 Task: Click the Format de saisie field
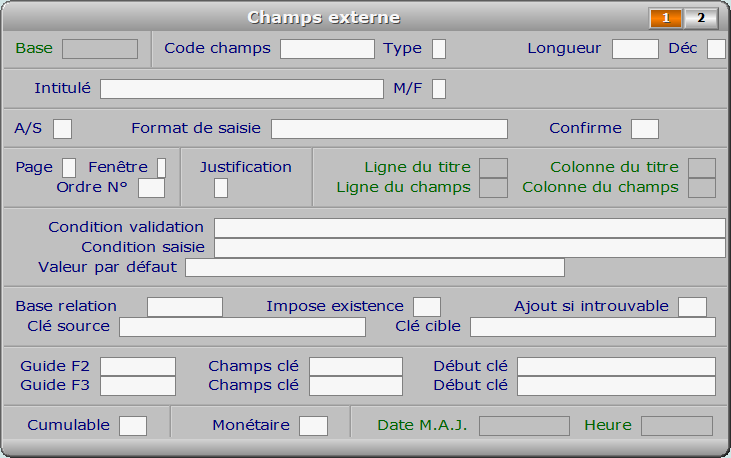(389, 129)
